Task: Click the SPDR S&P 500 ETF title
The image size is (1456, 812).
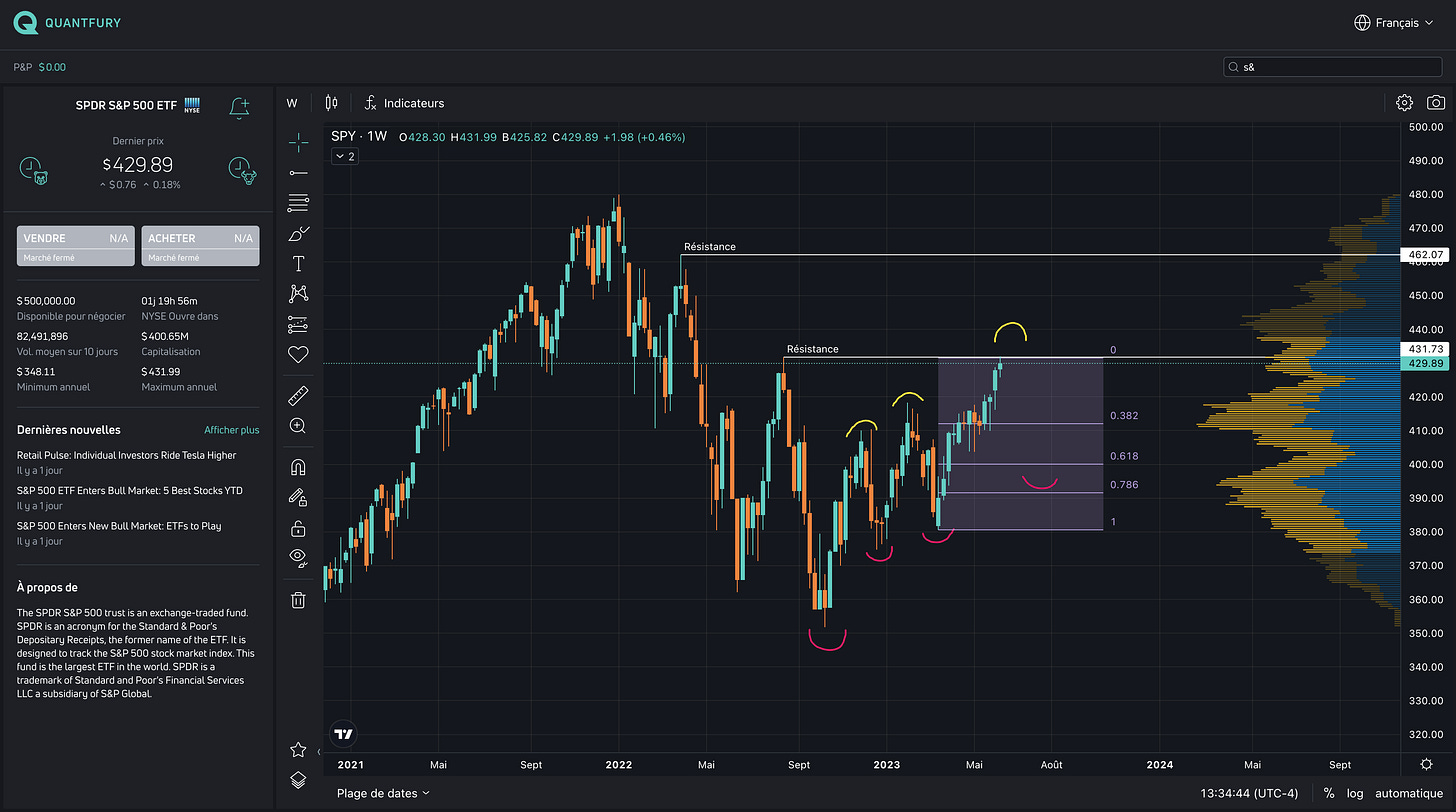Action: click(x=128, y=104)
